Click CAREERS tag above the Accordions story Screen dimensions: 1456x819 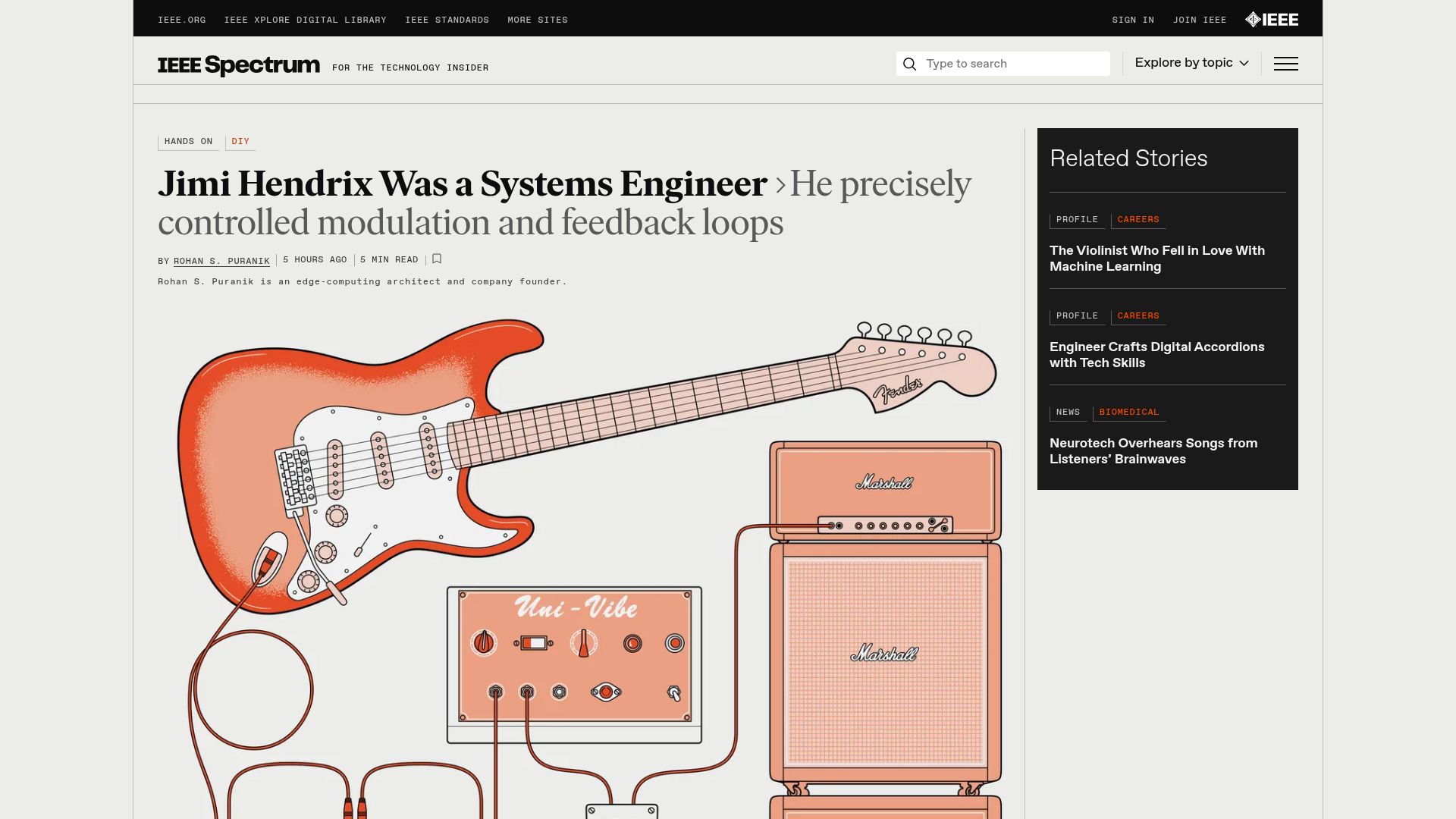tap(1138, 316)
